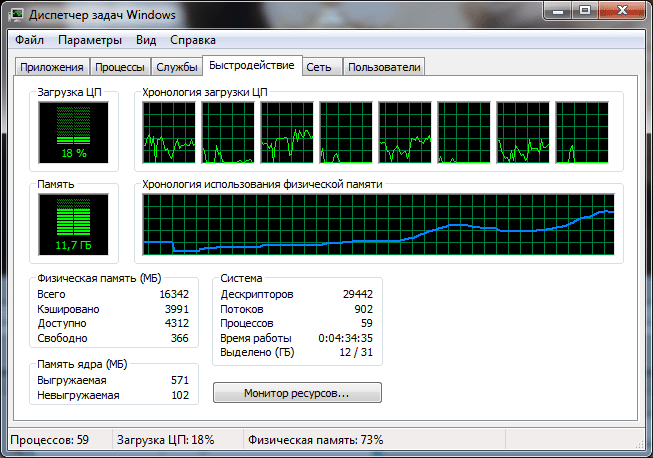The image size is (653, 458).
Task: Click the Всего value 16342
Action: tap(174, 294)
